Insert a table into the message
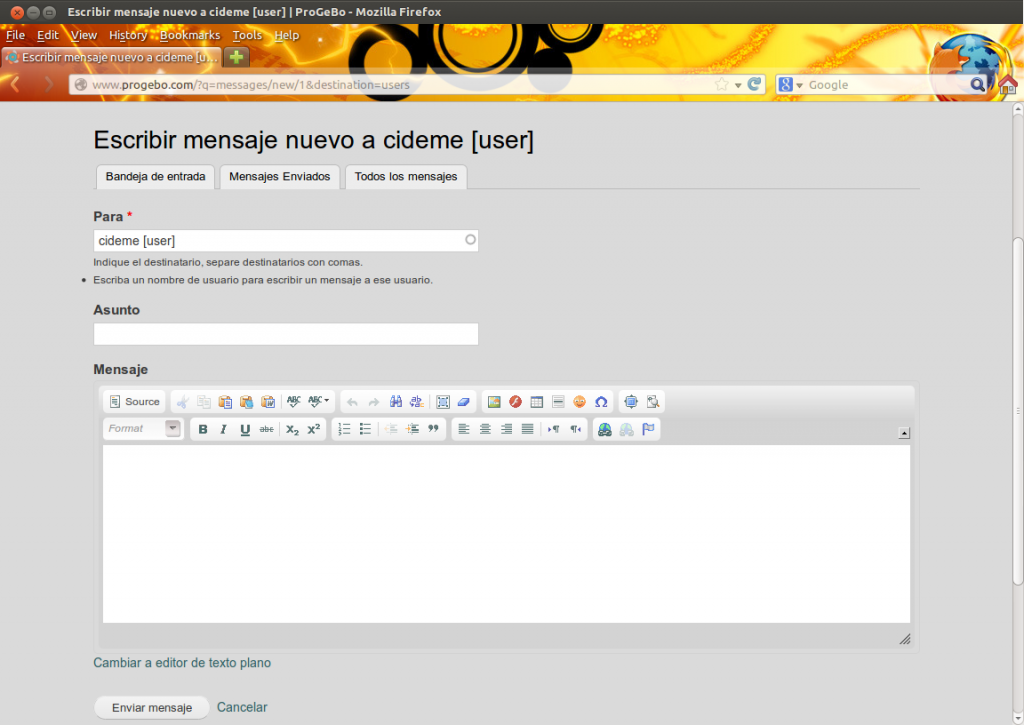 [537, 402]
